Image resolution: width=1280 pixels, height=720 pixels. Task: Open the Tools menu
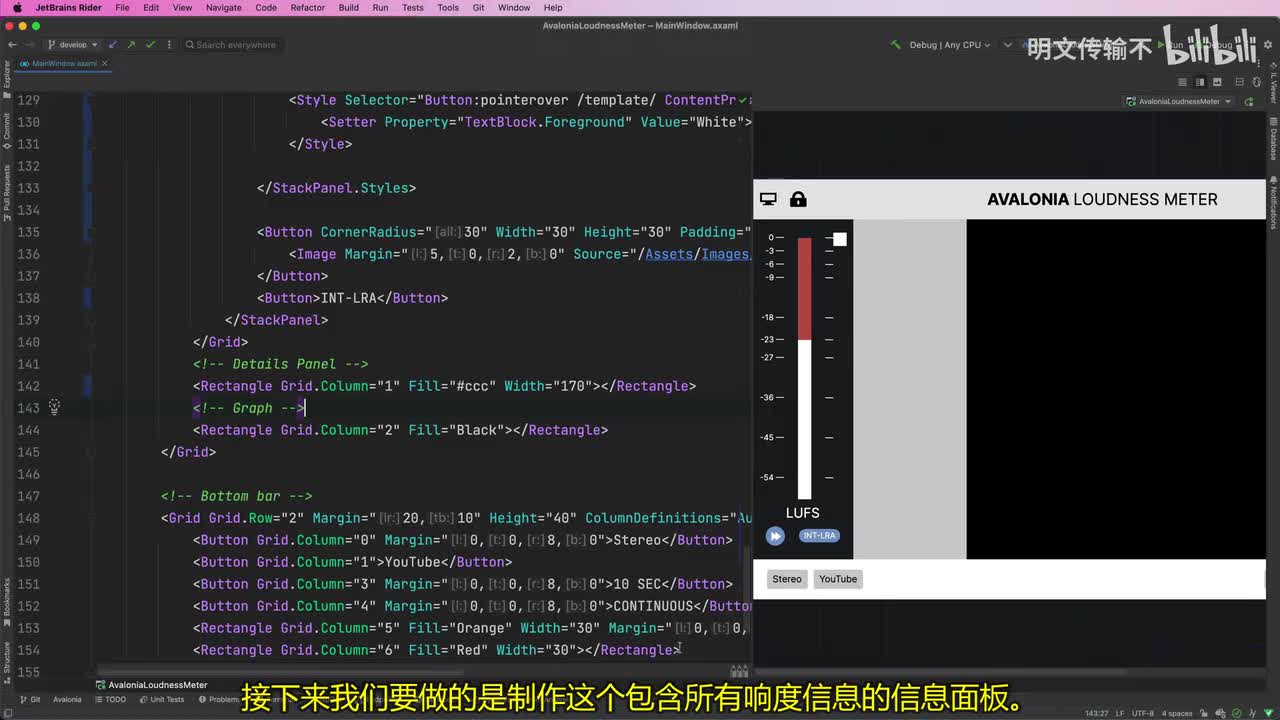tap(448, 8)
